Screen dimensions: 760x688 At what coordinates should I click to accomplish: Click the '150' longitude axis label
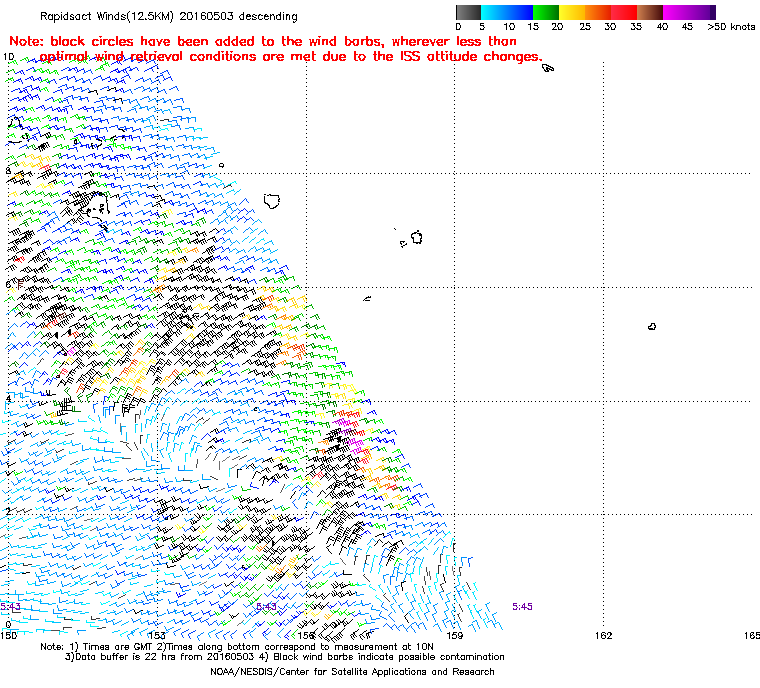tap(8, 635)
